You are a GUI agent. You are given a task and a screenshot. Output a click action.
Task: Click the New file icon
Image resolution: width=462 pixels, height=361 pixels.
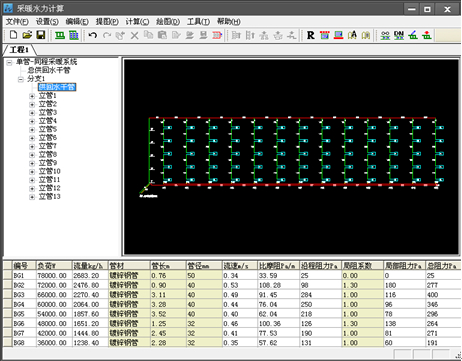(x=13, y=35)
